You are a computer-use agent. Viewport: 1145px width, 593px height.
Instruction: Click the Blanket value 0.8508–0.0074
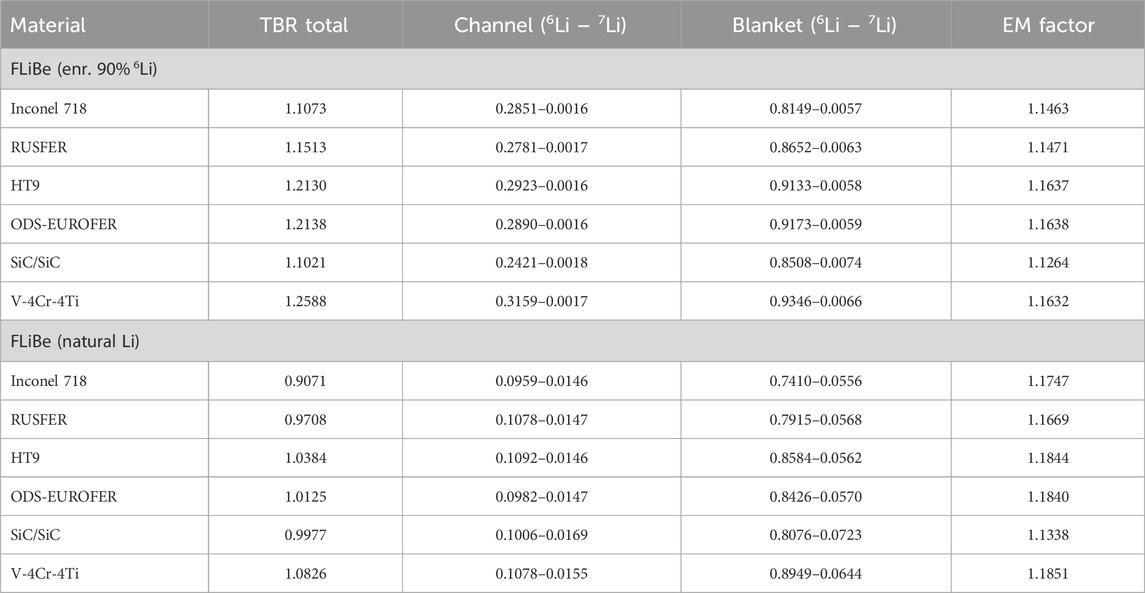(815, 263)
